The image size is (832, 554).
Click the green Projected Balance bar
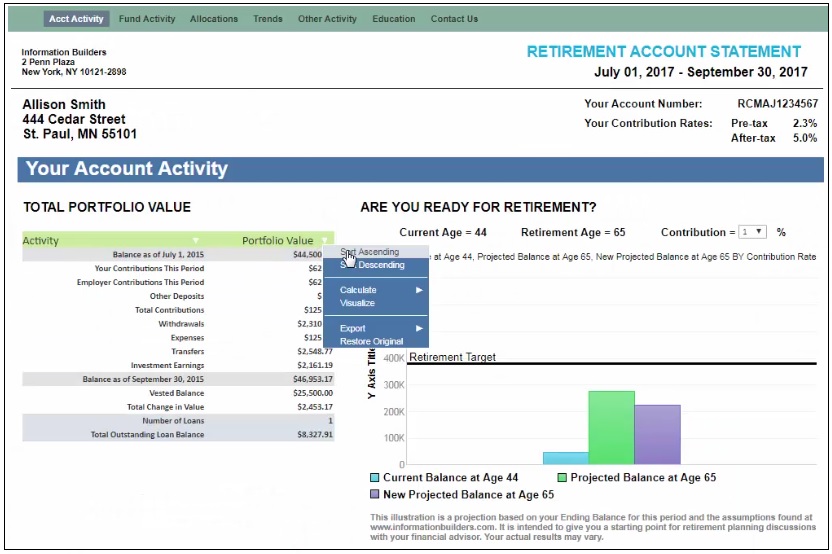click(x=611, y=428)
